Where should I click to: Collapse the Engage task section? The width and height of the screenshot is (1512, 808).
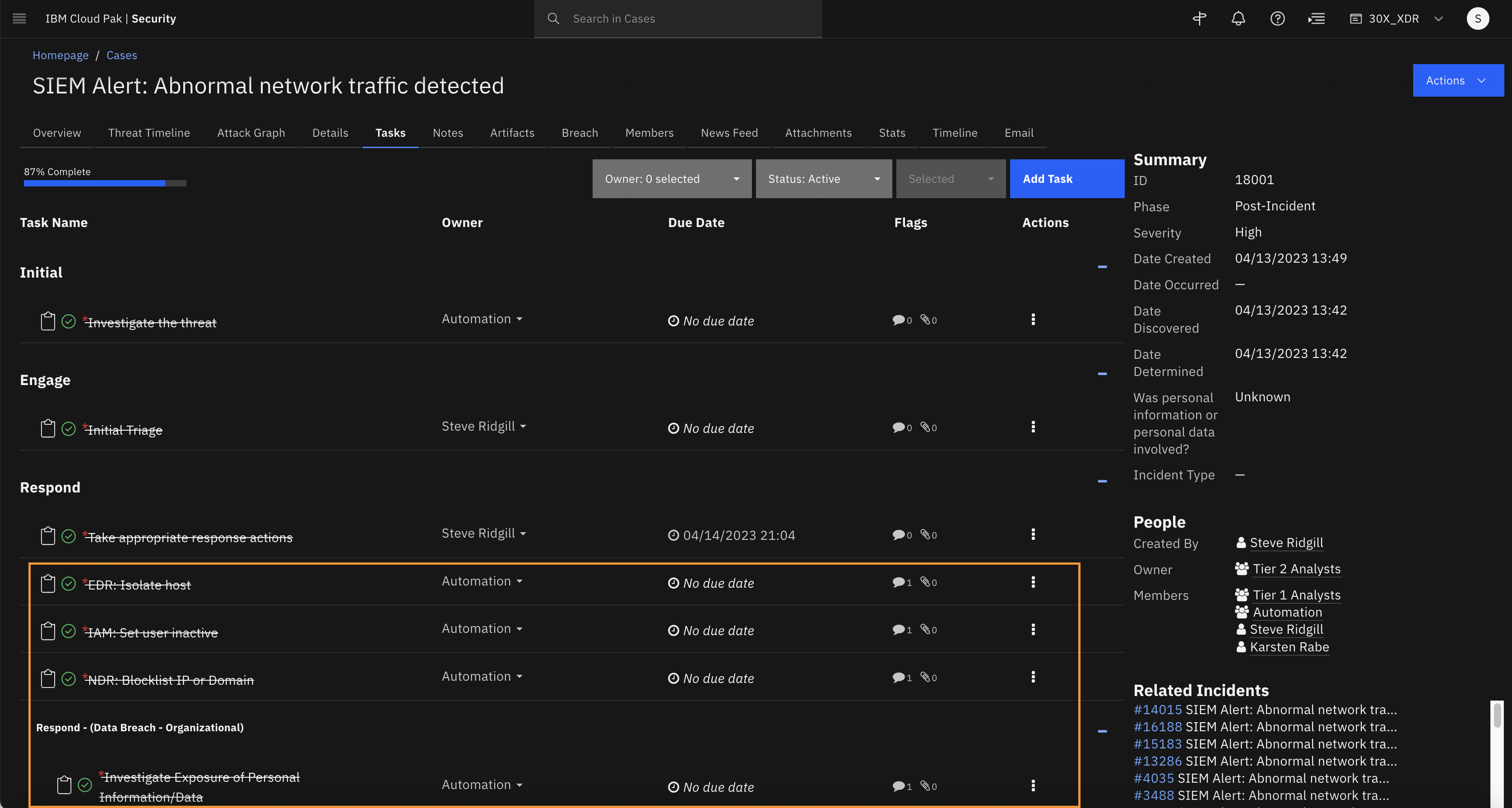[1102, 374]
